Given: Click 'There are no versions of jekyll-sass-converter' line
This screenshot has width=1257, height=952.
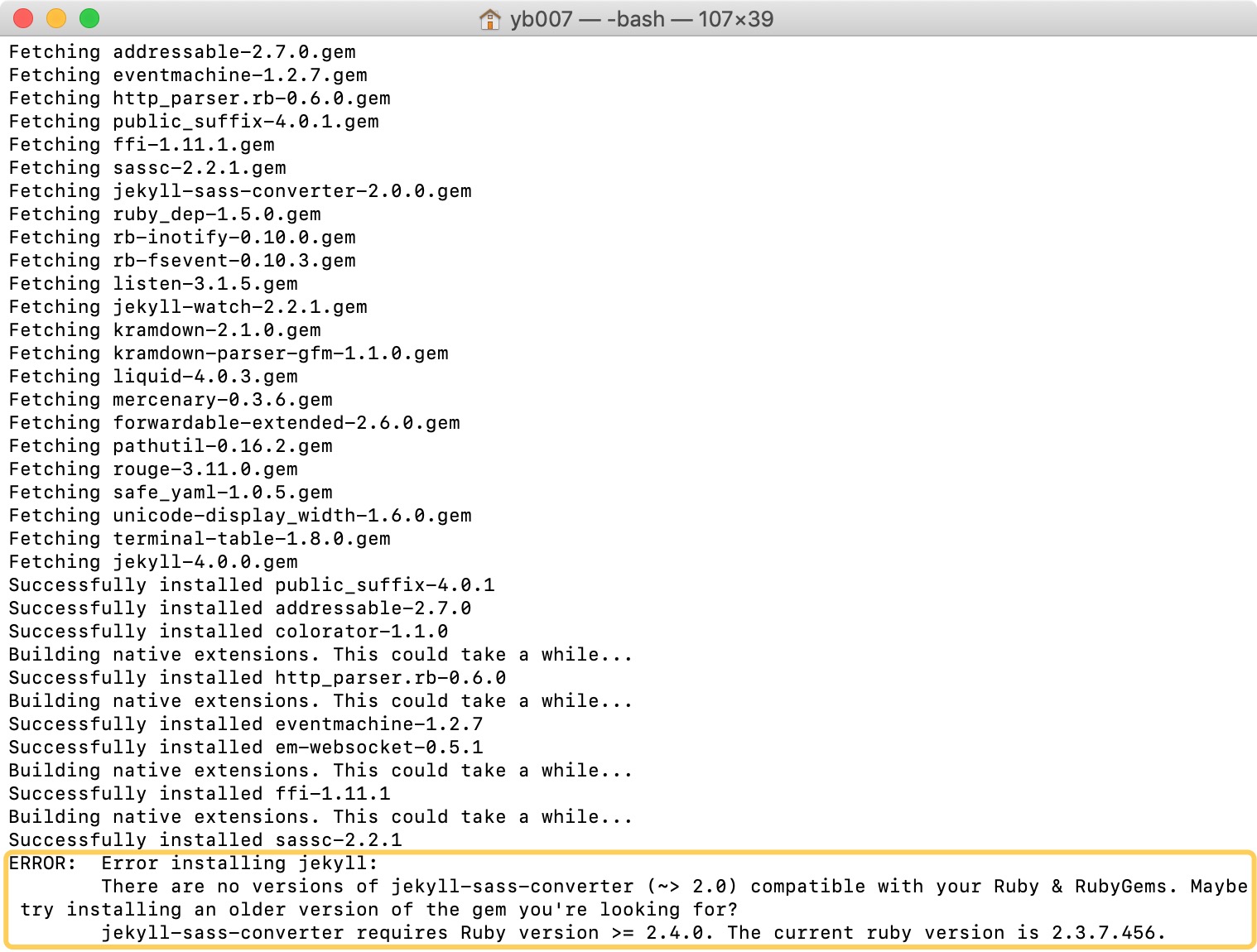Looking at the screenshot, I should coord(675,887).
